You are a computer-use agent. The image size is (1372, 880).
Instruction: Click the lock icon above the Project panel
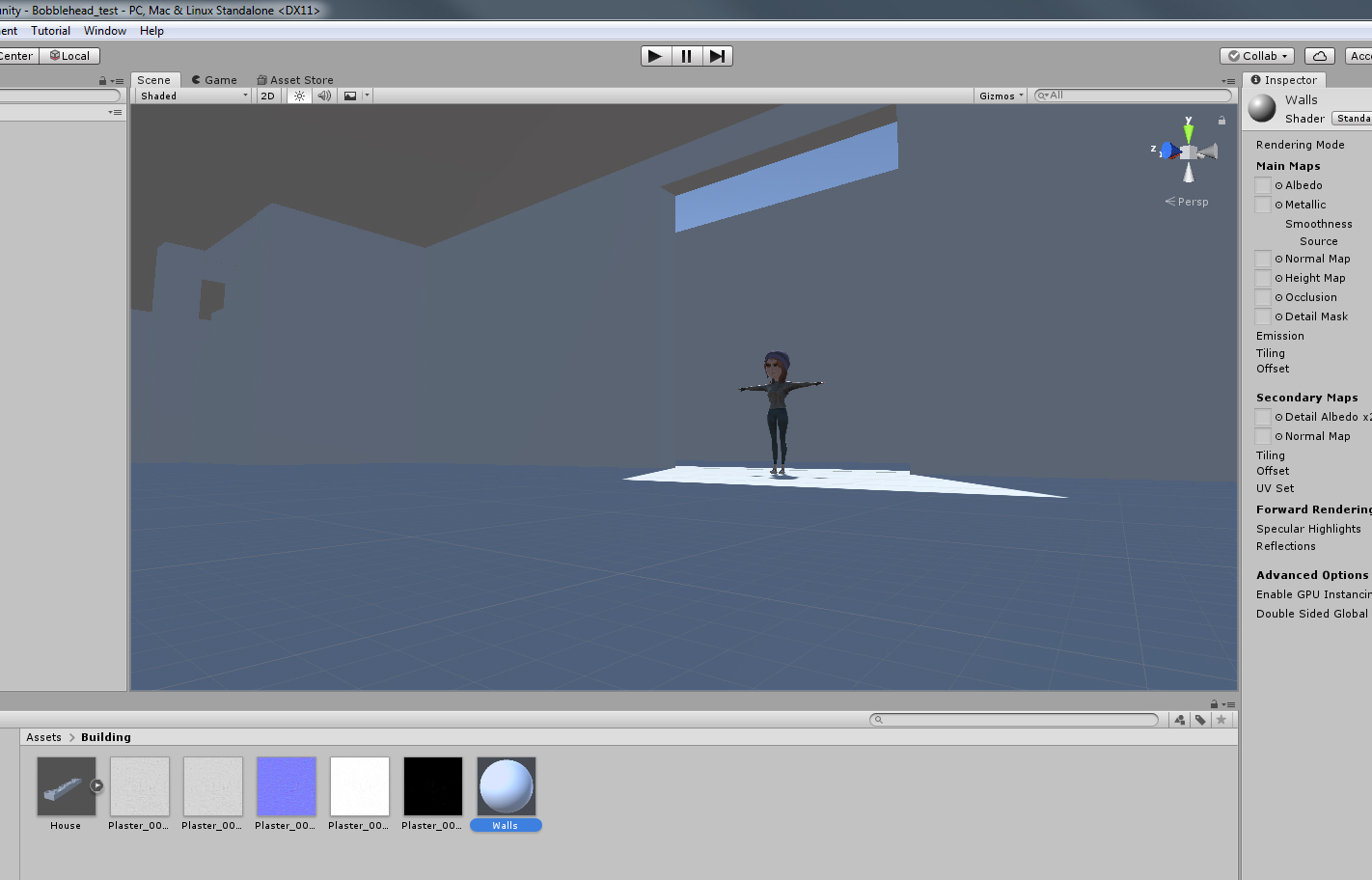(x=1213, y=703)
